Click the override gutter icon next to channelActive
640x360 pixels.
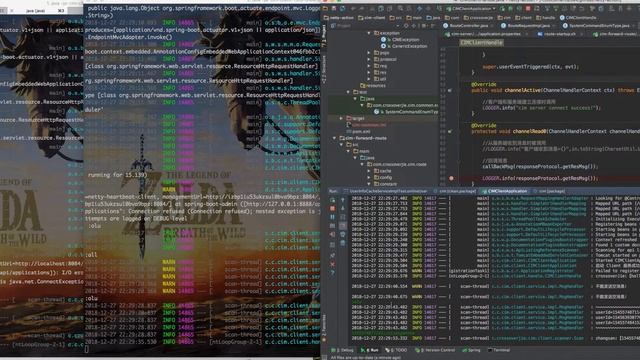(449, 90)
